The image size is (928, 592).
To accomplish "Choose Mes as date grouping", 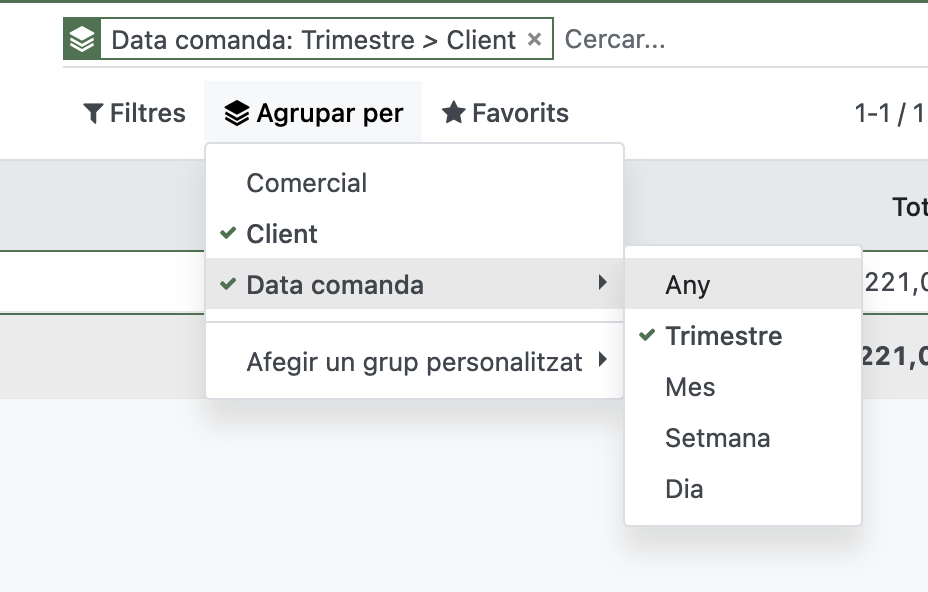I will pos(690,387).
